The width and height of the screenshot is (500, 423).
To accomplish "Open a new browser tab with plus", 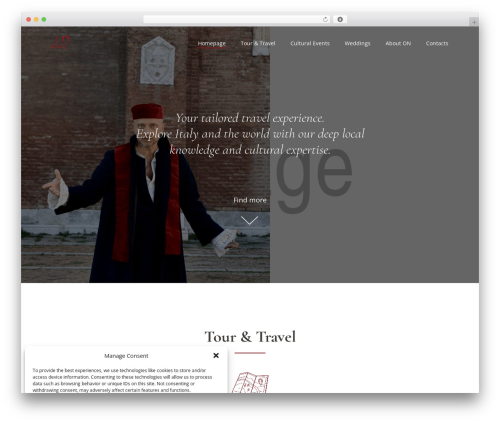I will coord(474,22).
